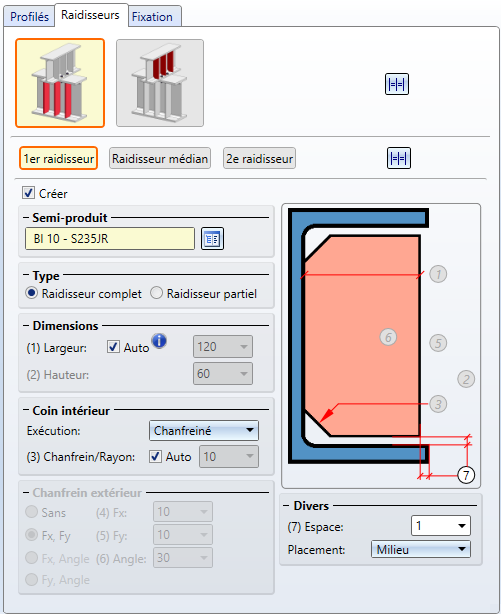
Task: Click marker 2 in the stiffener diagram
Action: click(x=466, y=379)
